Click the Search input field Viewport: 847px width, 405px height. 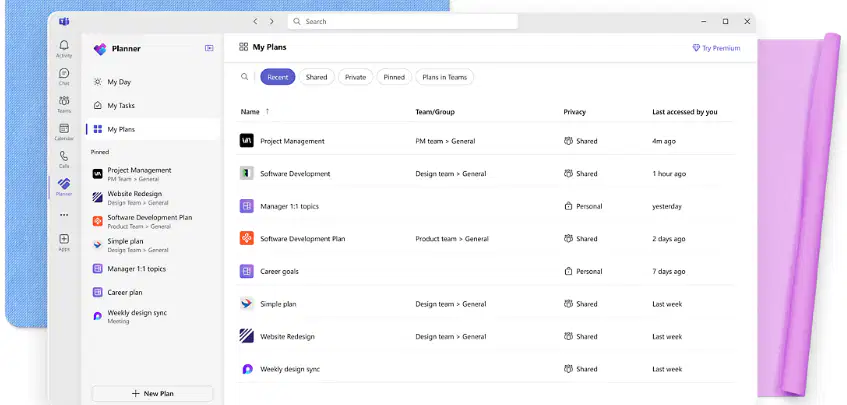pos(403,22)
